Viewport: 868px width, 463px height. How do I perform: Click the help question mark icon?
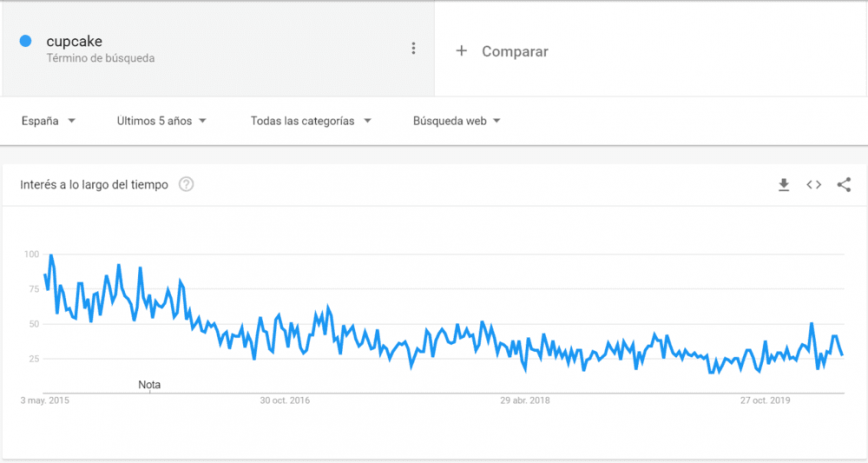[186, 185]
